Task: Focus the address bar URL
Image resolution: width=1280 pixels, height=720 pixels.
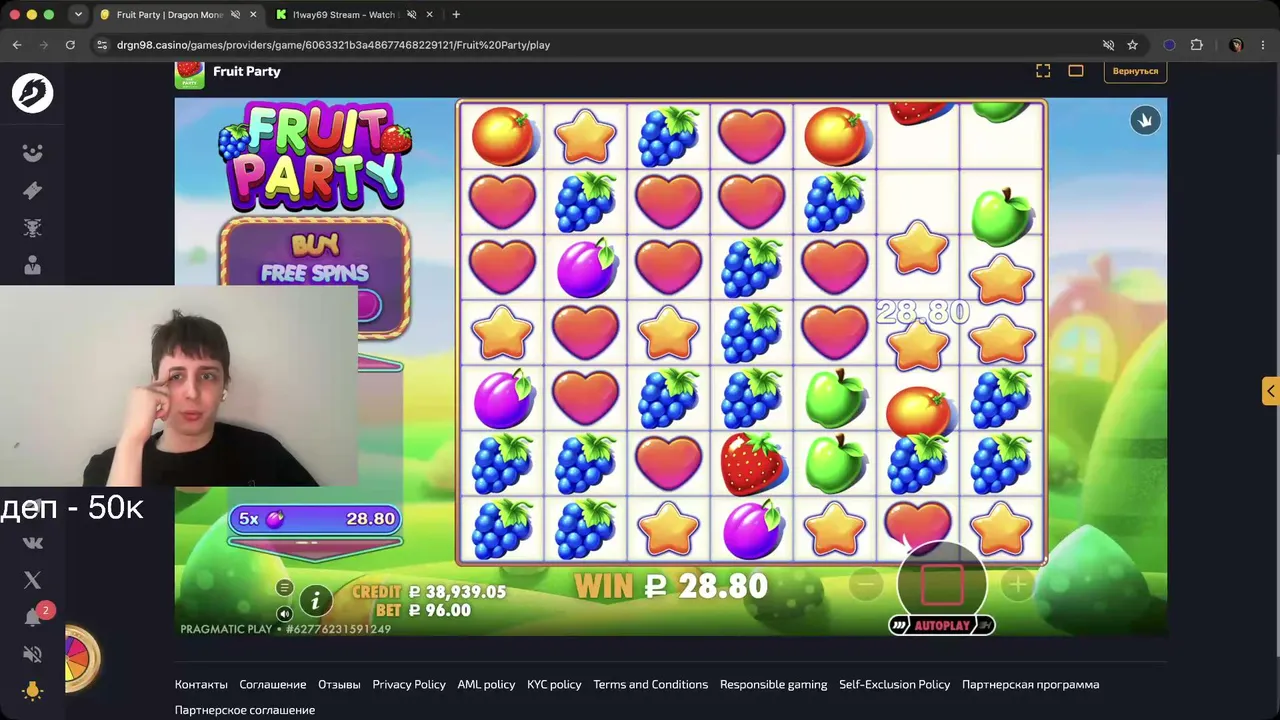Action: click(x=333, y=45)
